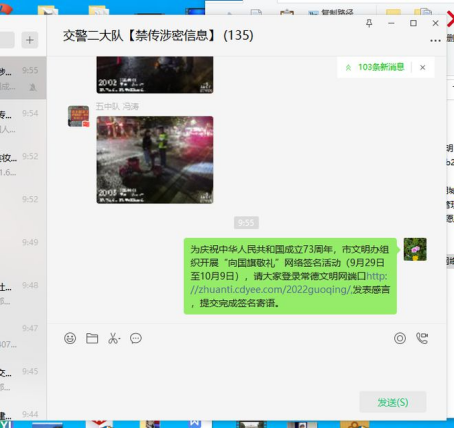Open chat history speech bubble icon
Image resolution: width=455 pixels, height=429 pixels.
136,338
